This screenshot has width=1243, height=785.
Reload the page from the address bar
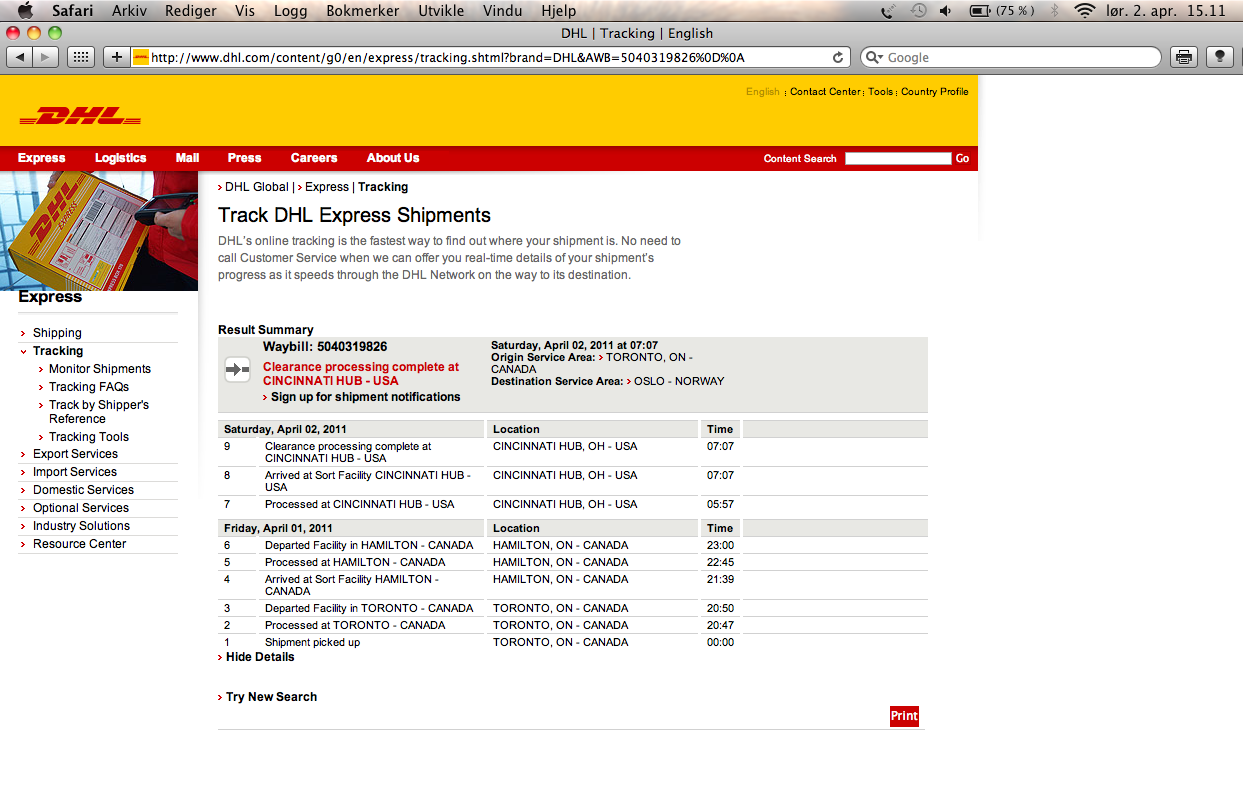tap(838, 57)
